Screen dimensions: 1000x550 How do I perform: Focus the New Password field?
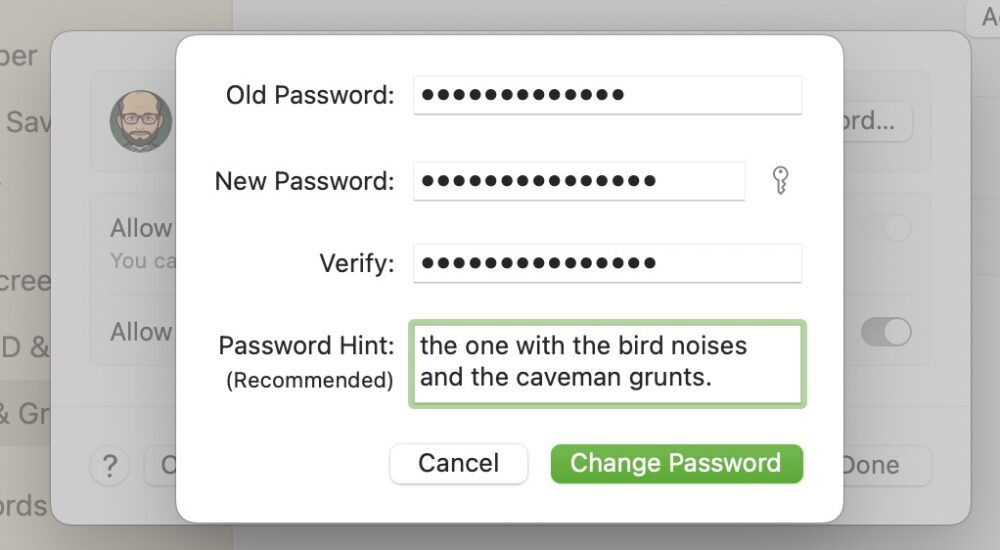click(x=579, y=181)
